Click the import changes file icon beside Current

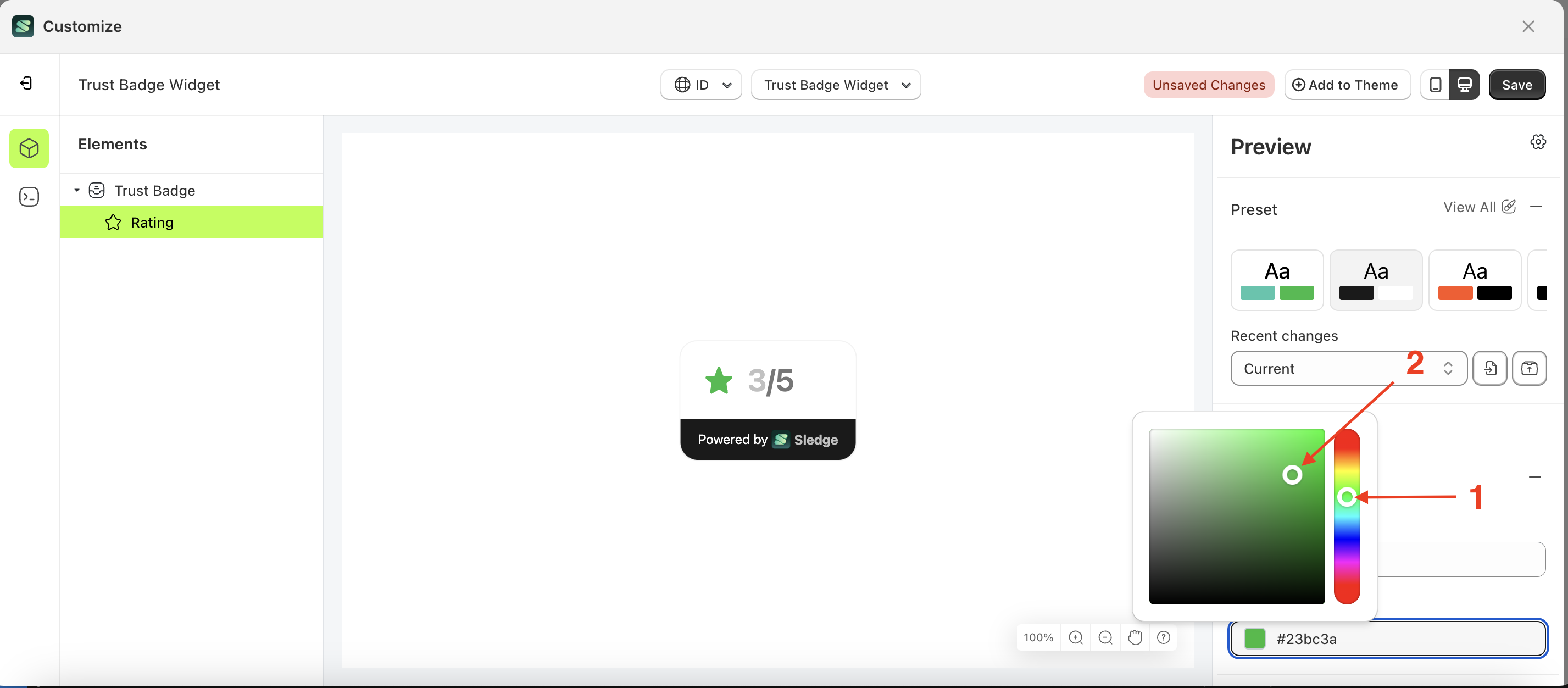tap(1490, 368)
